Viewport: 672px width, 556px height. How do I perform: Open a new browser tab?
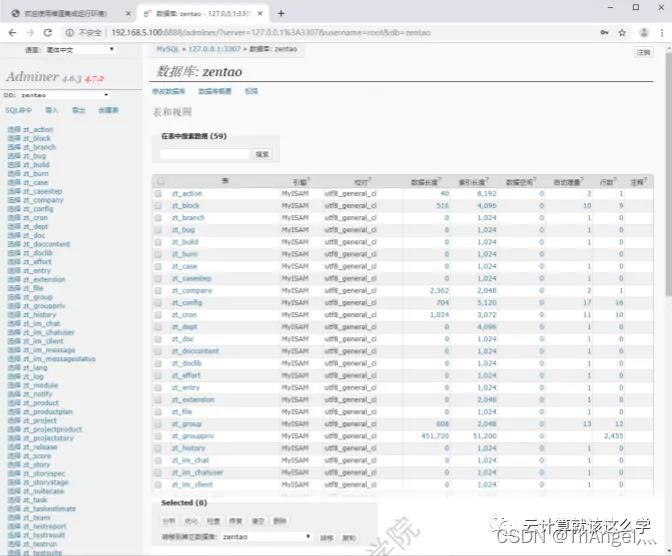[x=281, y=13]
